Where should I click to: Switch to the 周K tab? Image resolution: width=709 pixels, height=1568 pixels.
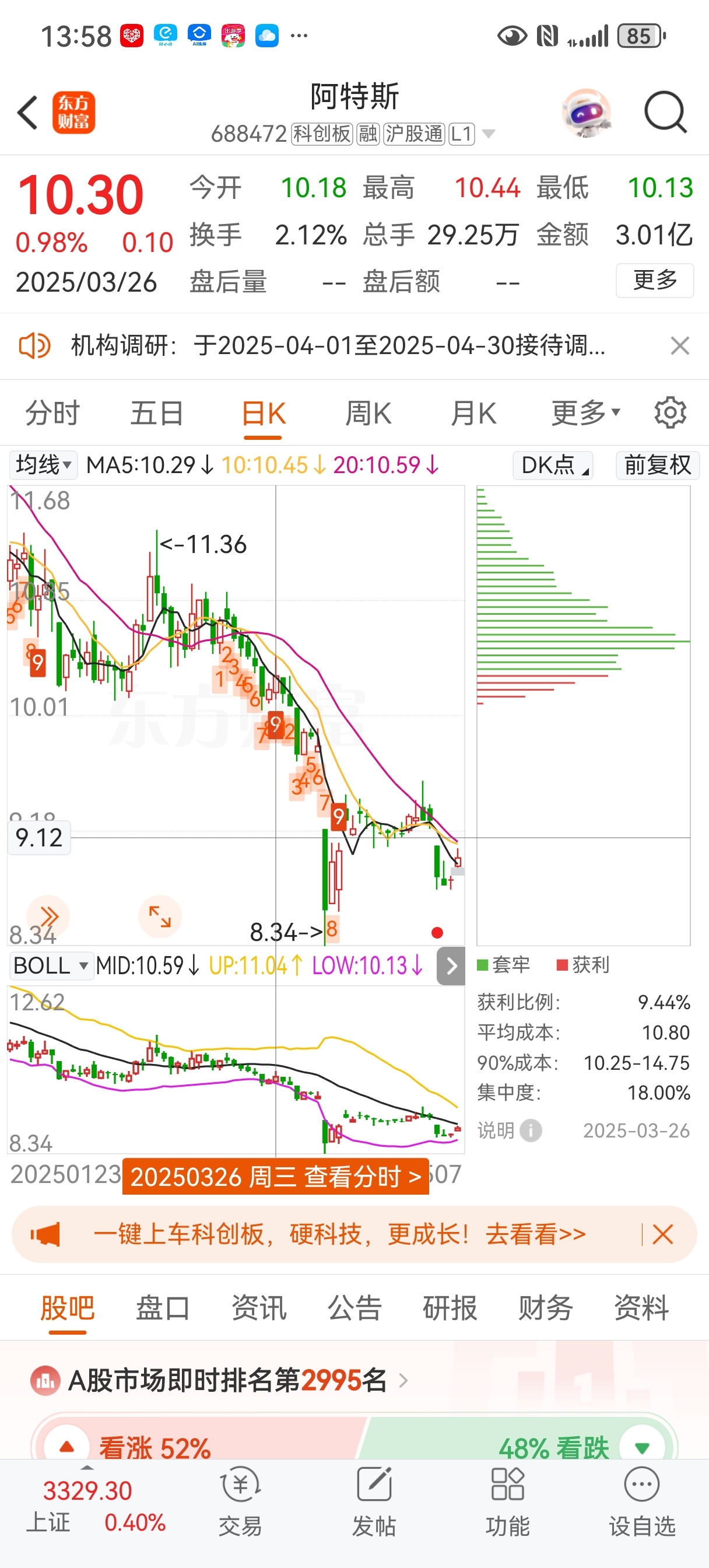pyautogui.click(x=368, y=412)
